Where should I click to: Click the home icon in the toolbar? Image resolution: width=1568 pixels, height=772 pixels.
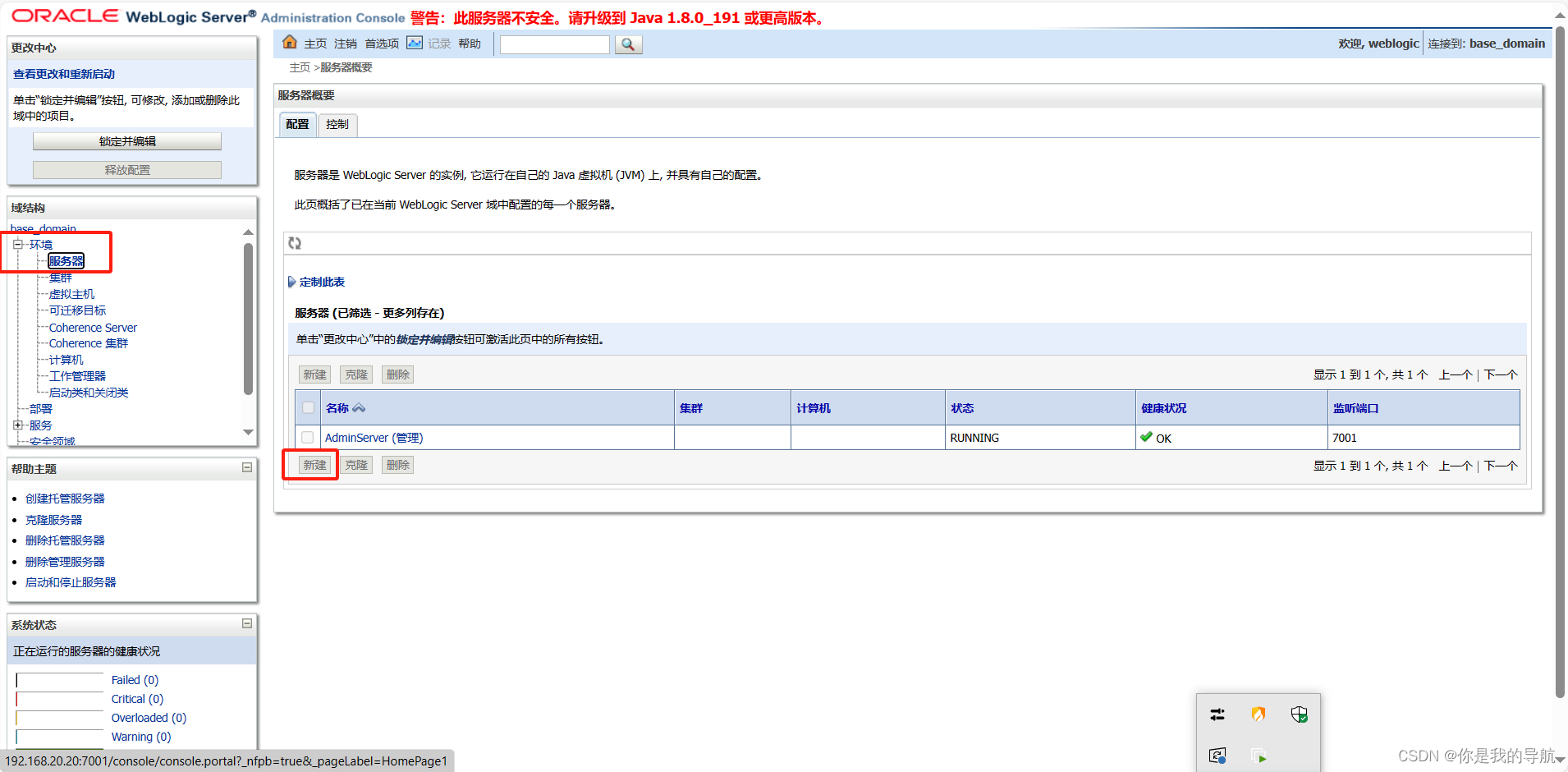click(290, 41)
